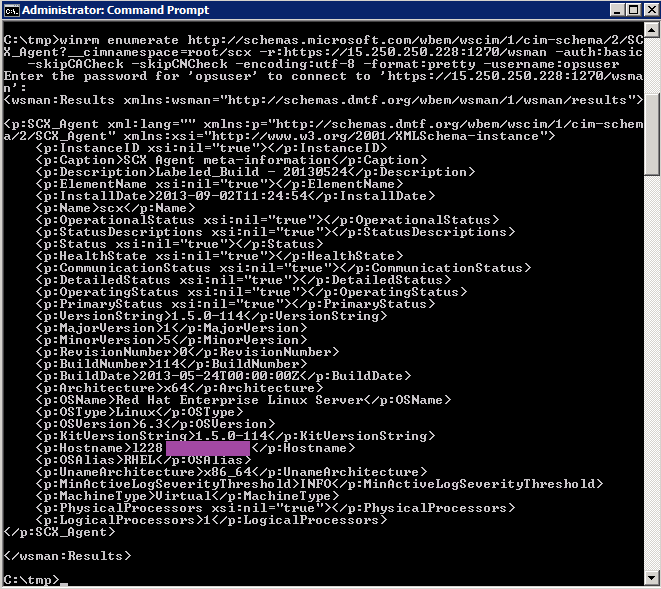Viewport: 661px width, 589px height.
Task: Click the Description line 'Labeled_Build - 20130524'
Action: click(255, 172)
